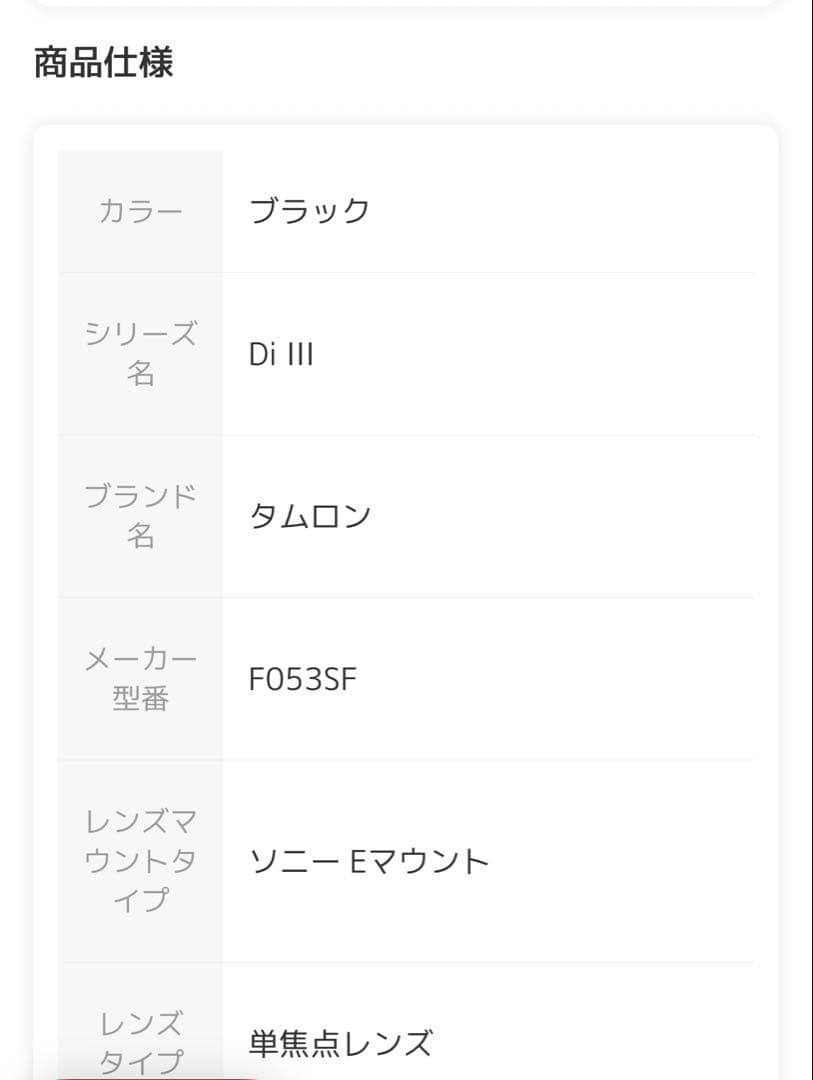Screen dimensions: 813x1080
Task: Click blank area right of 商品仕様 heading
Action: (x=480, y=62)
